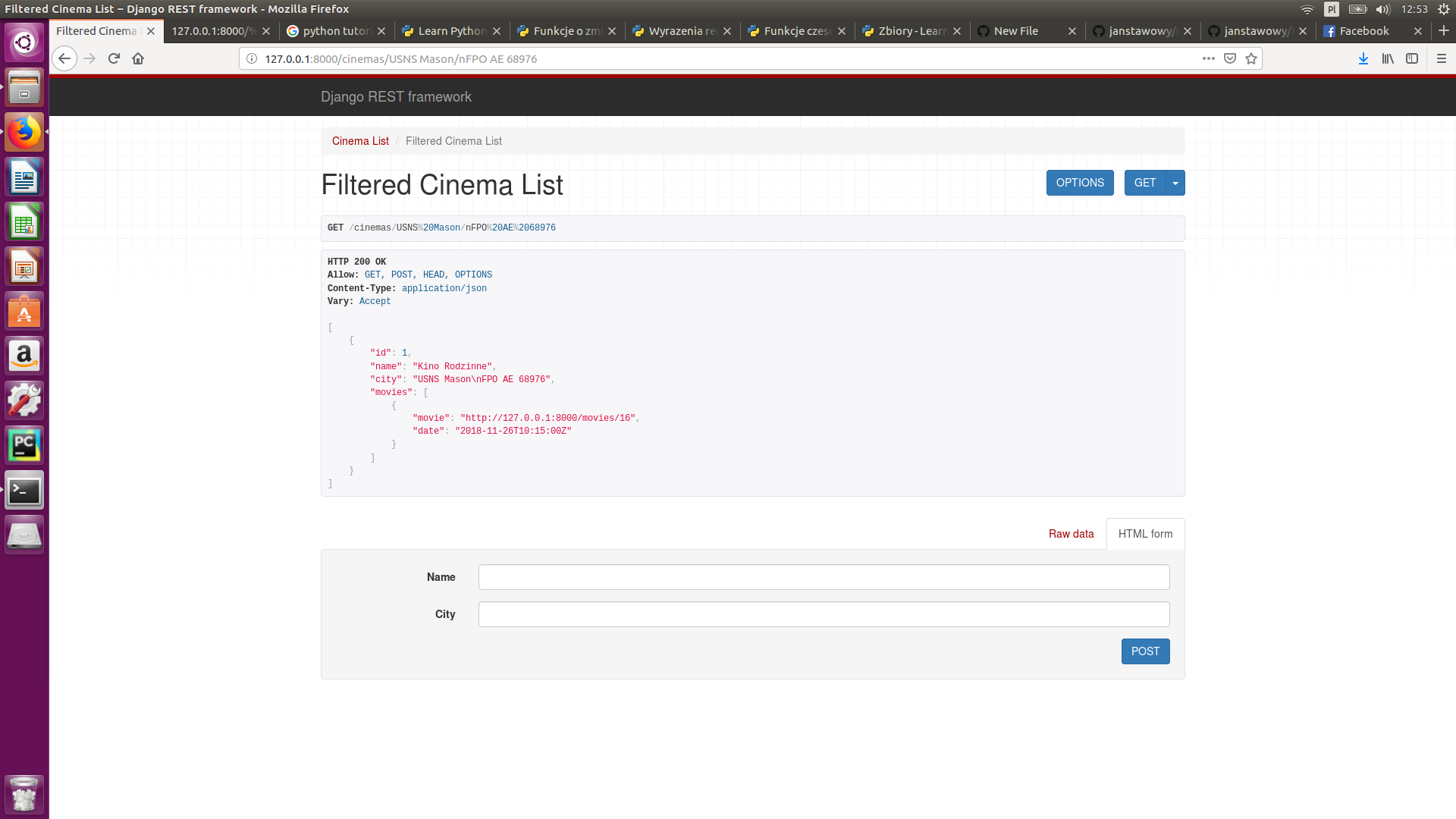
Task: Open LibreOffice Calc from the dock
Action: (24, 221)
